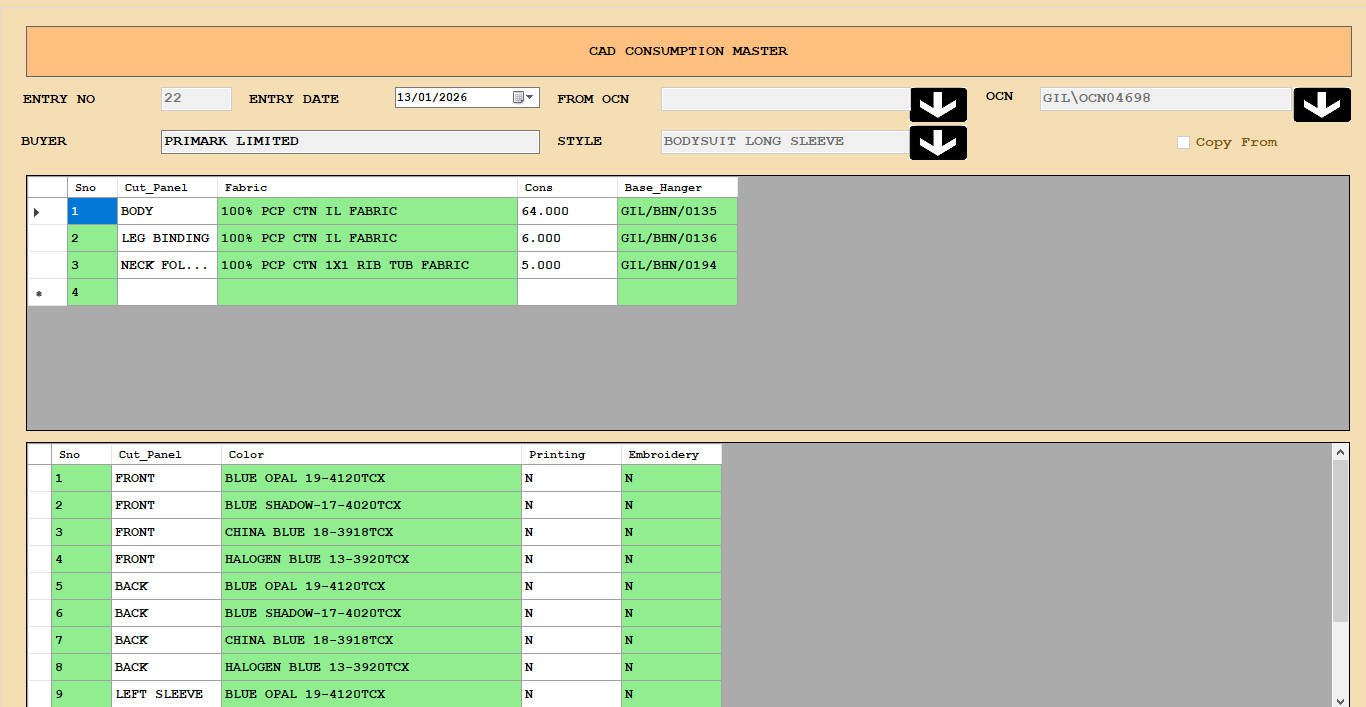Click the Buyer field showing PRIMARK LIMITED

pos(350,142)
